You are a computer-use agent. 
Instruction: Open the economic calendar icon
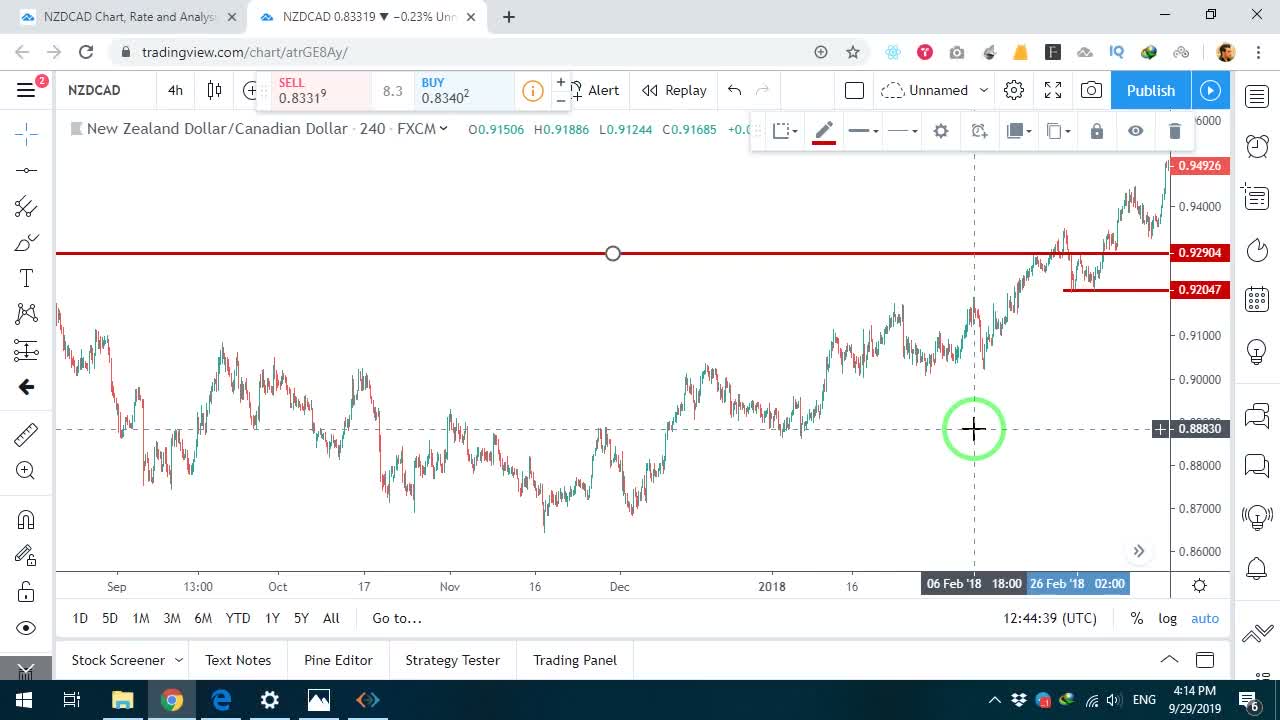pyautogui.click(x=1257, y=299)
